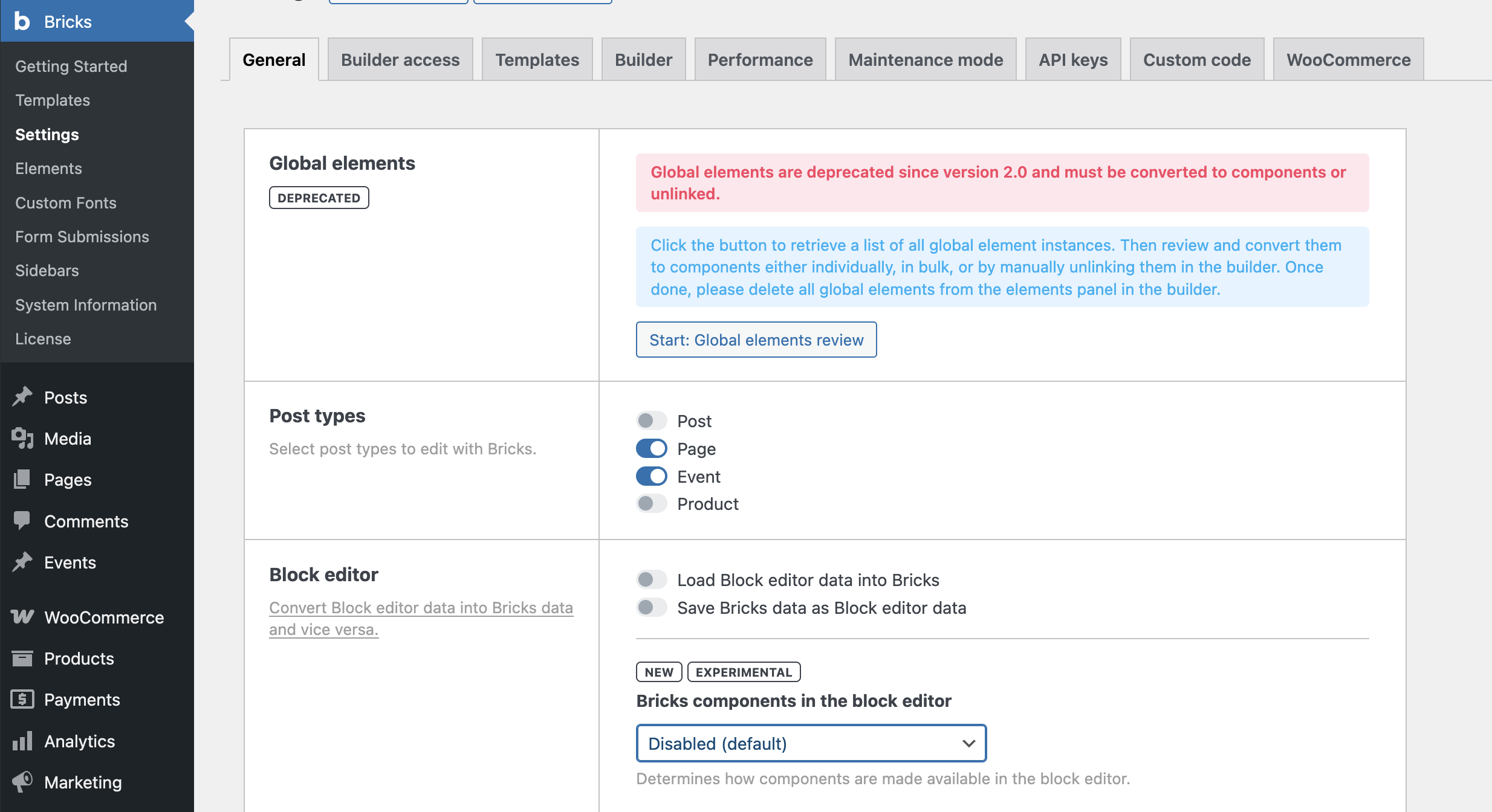1492x812 pixels.
Task: Click the Pages icon in sidebar
Action: click(x=22, y=479)
